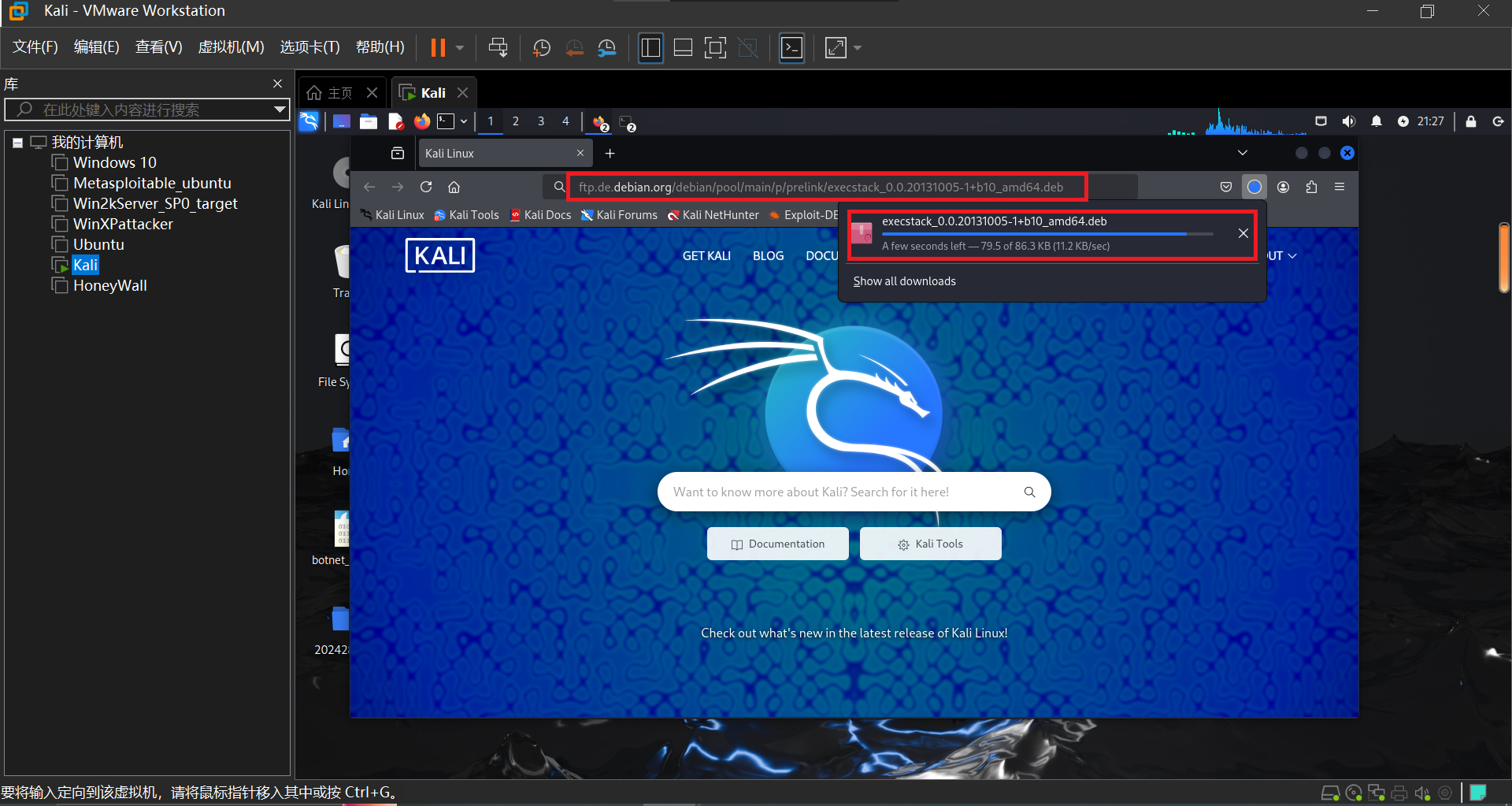Select Windows 10 in the library

(114, 163)
